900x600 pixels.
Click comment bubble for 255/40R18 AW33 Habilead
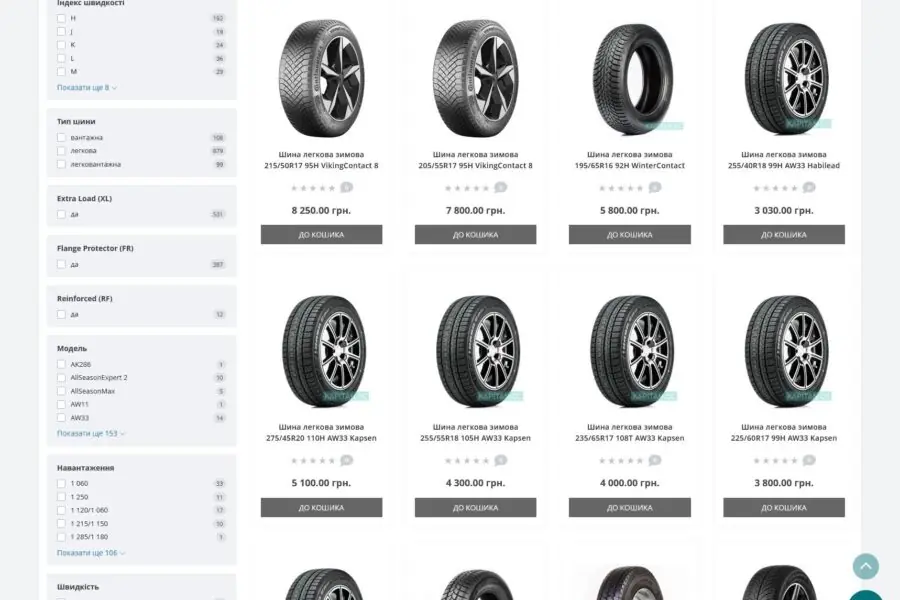point(809,187)
